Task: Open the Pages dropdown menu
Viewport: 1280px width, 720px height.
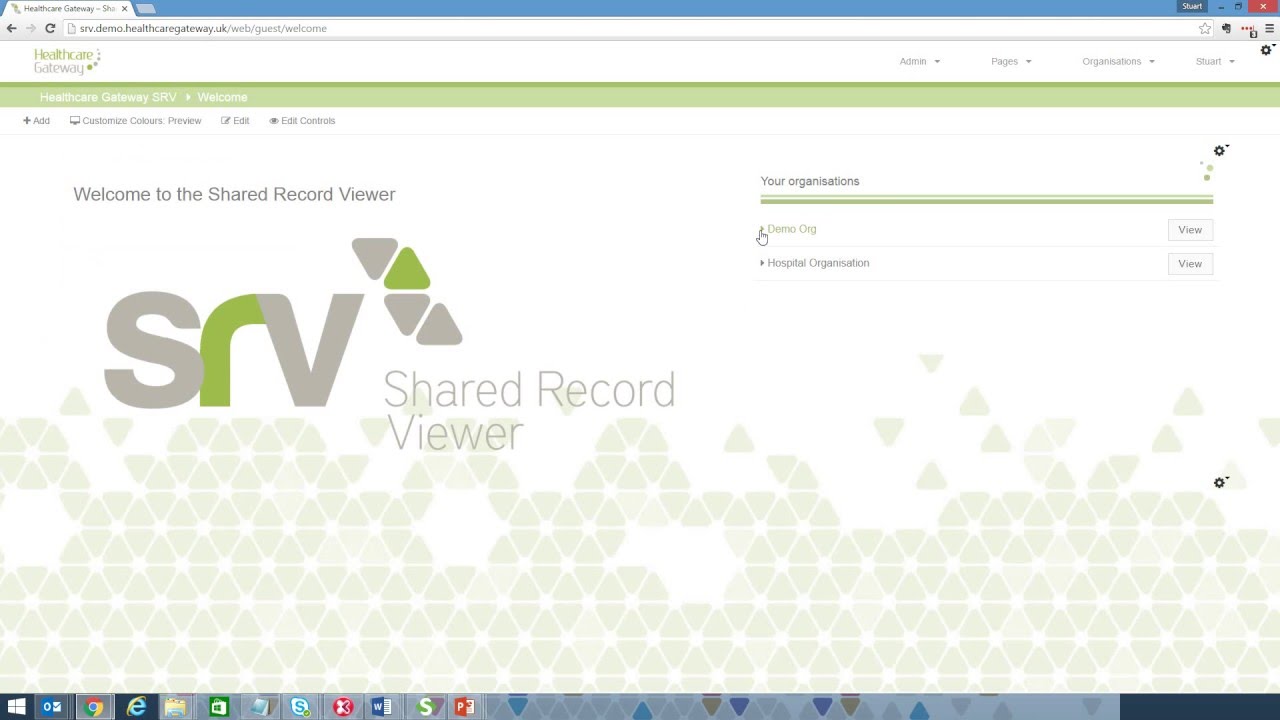Action: click(x=1011, y=61)
